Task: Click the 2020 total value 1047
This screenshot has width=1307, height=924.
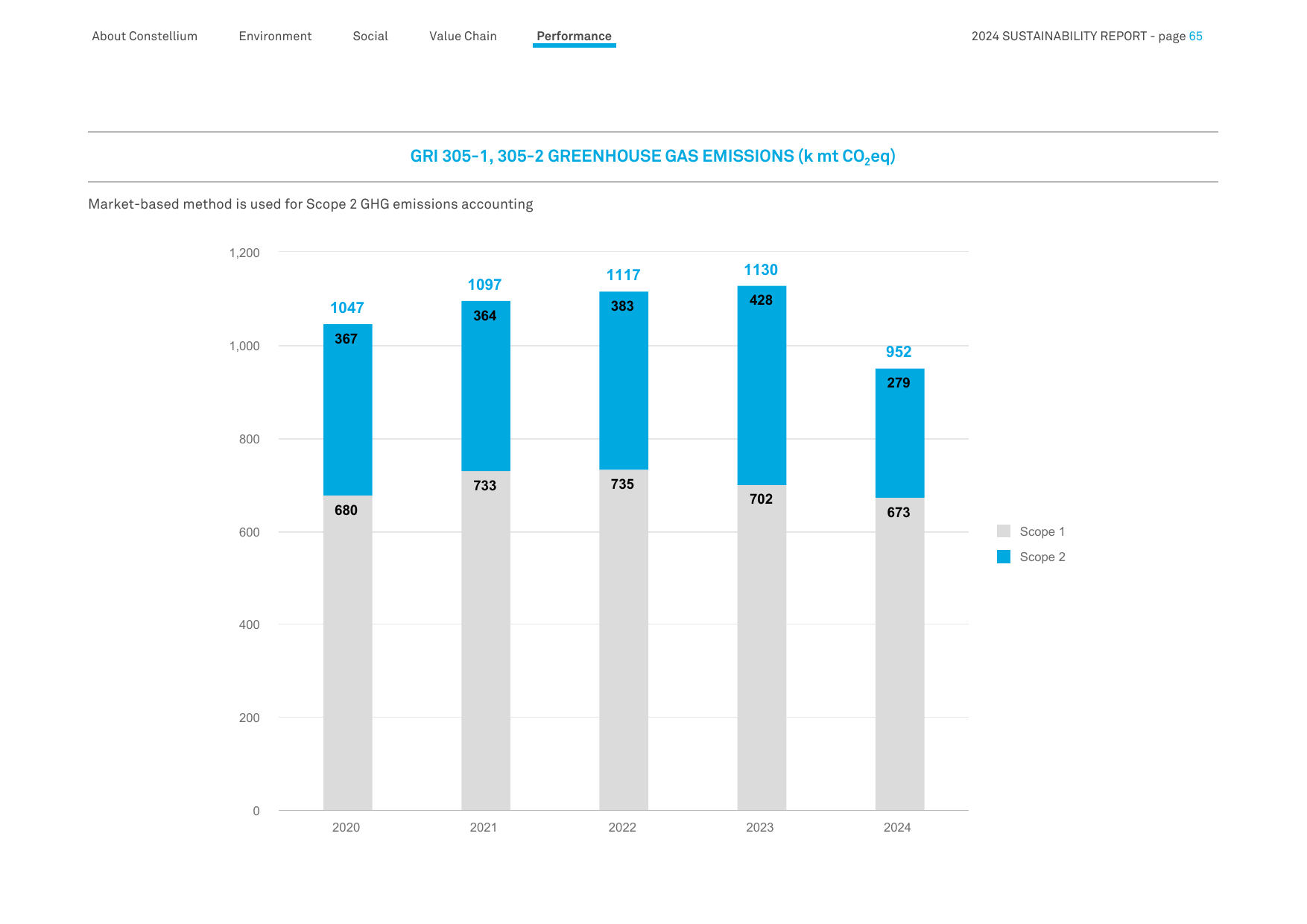Action: [347, 308]
